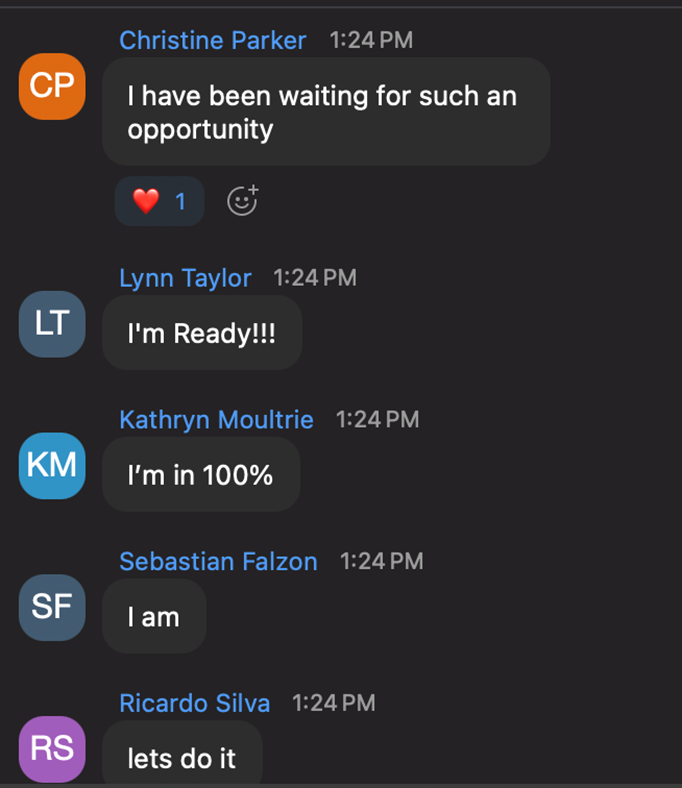Open Lynn Taylor's LT avatar profile

[x=52, y=324]
